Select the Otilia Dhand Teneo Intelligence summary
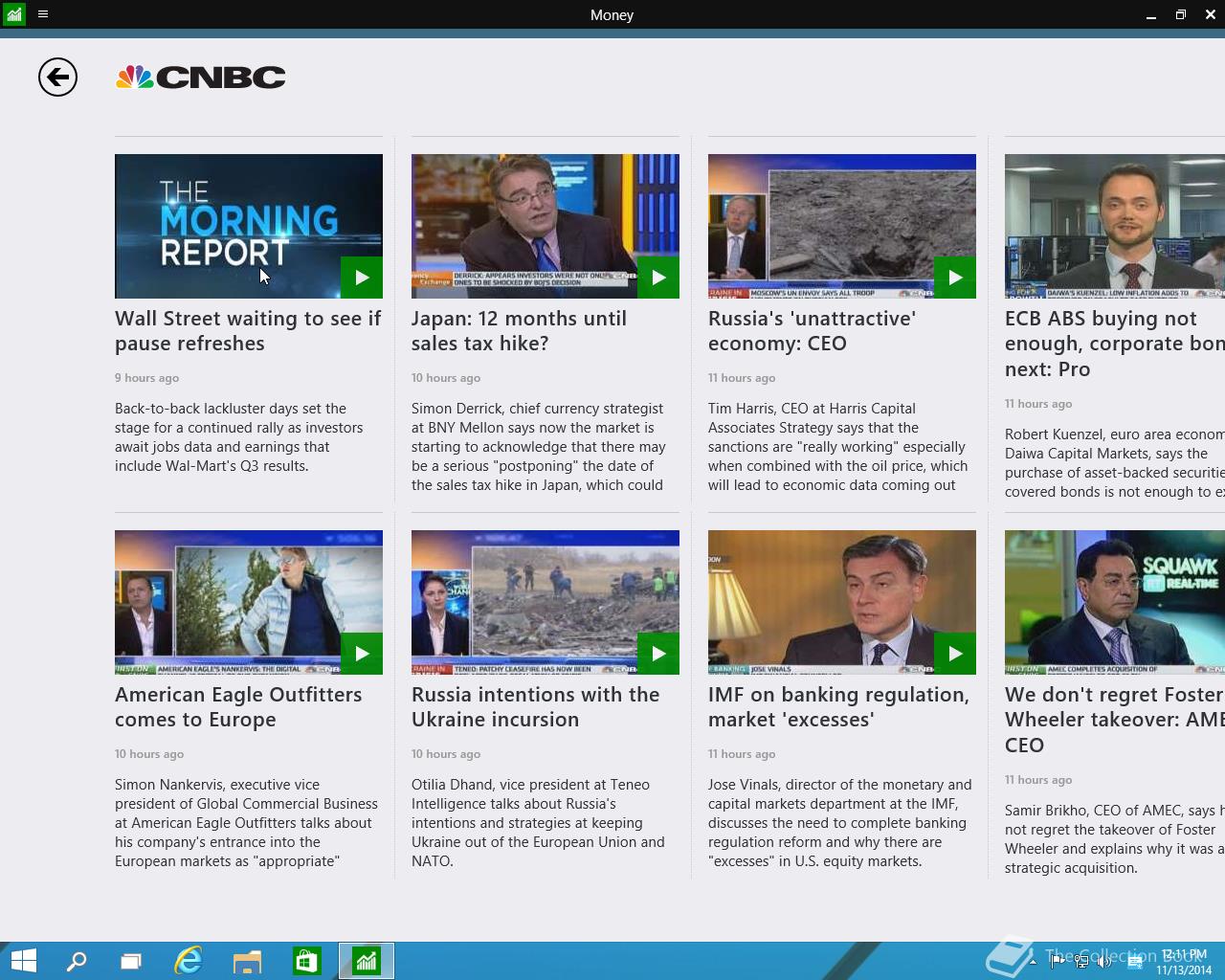Screen dimensions: 1225x980 point(538,823)
